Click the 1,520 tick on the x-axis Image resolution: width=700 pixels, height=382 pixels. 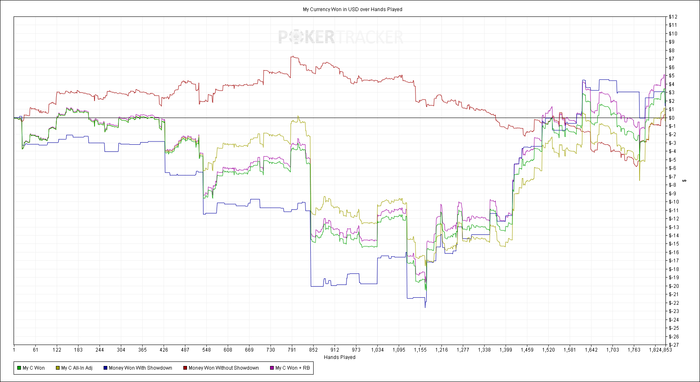[549, 351]
